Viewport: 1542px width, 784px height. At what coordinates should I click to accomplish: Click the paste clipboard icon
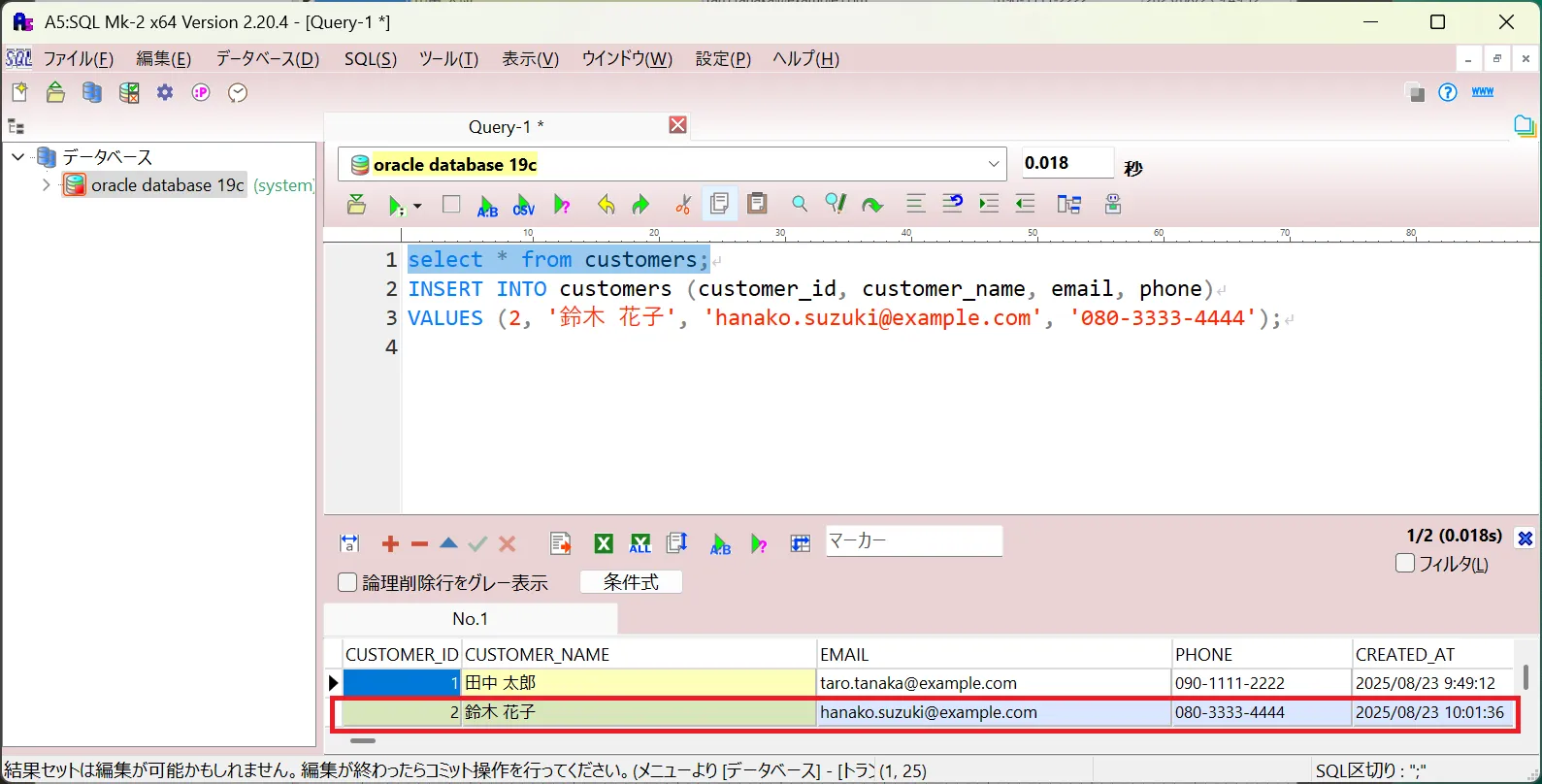click(757, 203)
